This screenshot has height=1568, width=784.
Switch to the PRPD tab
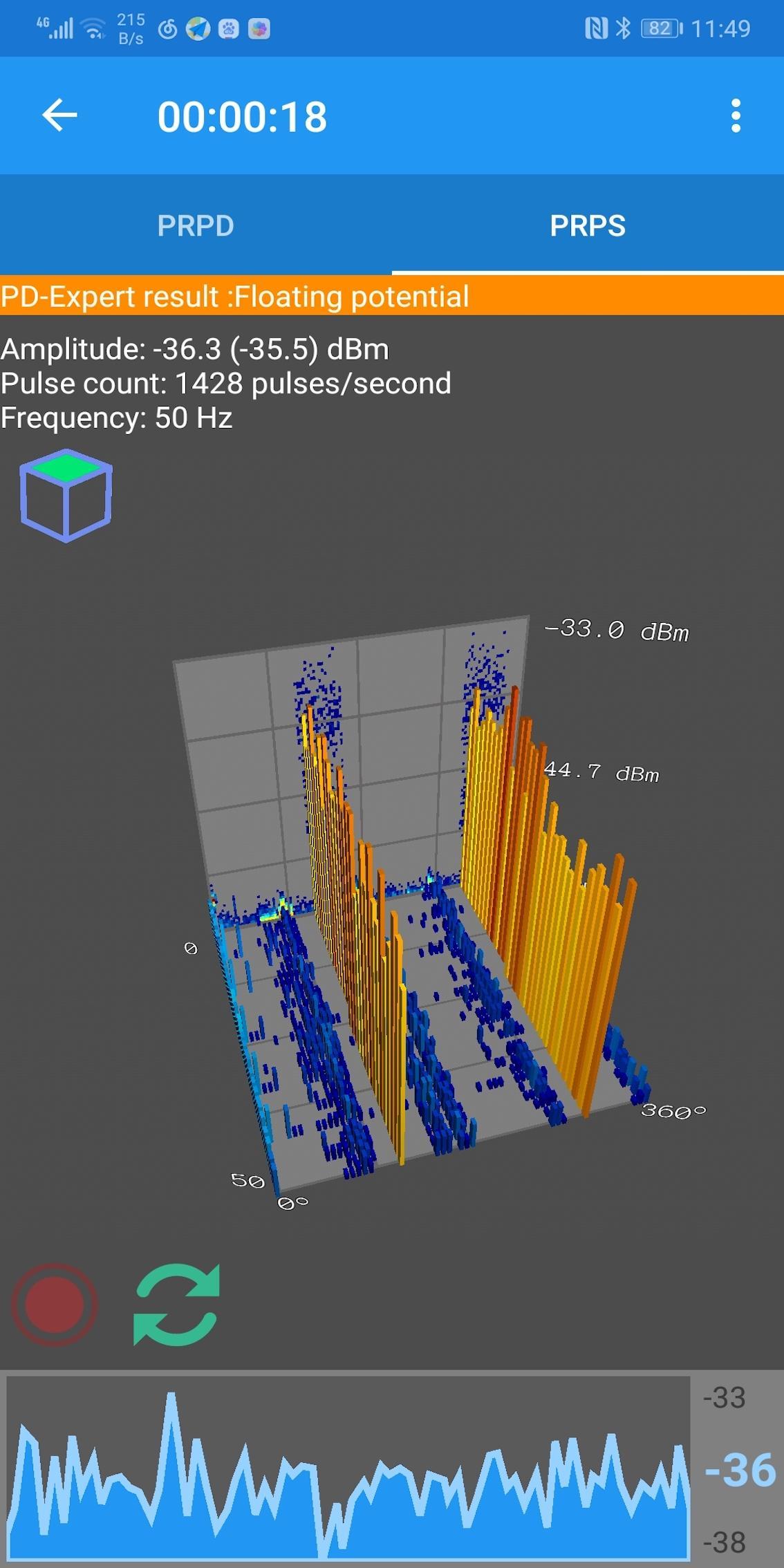click(x=196, y=225)
